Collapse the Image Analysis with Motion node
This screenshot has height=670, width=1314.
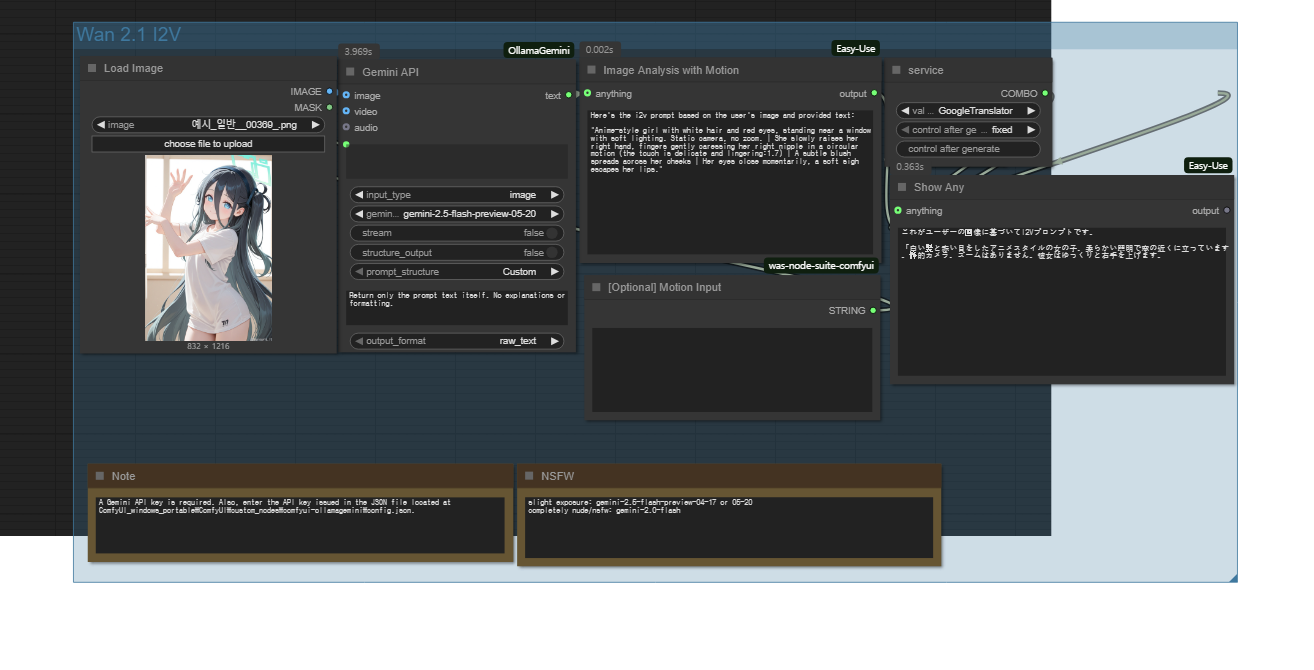click(592, 70)
